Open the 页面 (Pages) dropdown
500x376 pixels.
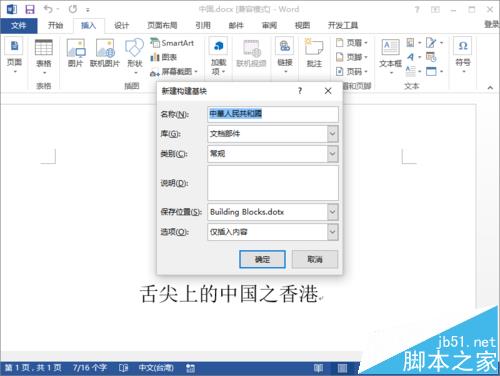[x=14, y=56]
